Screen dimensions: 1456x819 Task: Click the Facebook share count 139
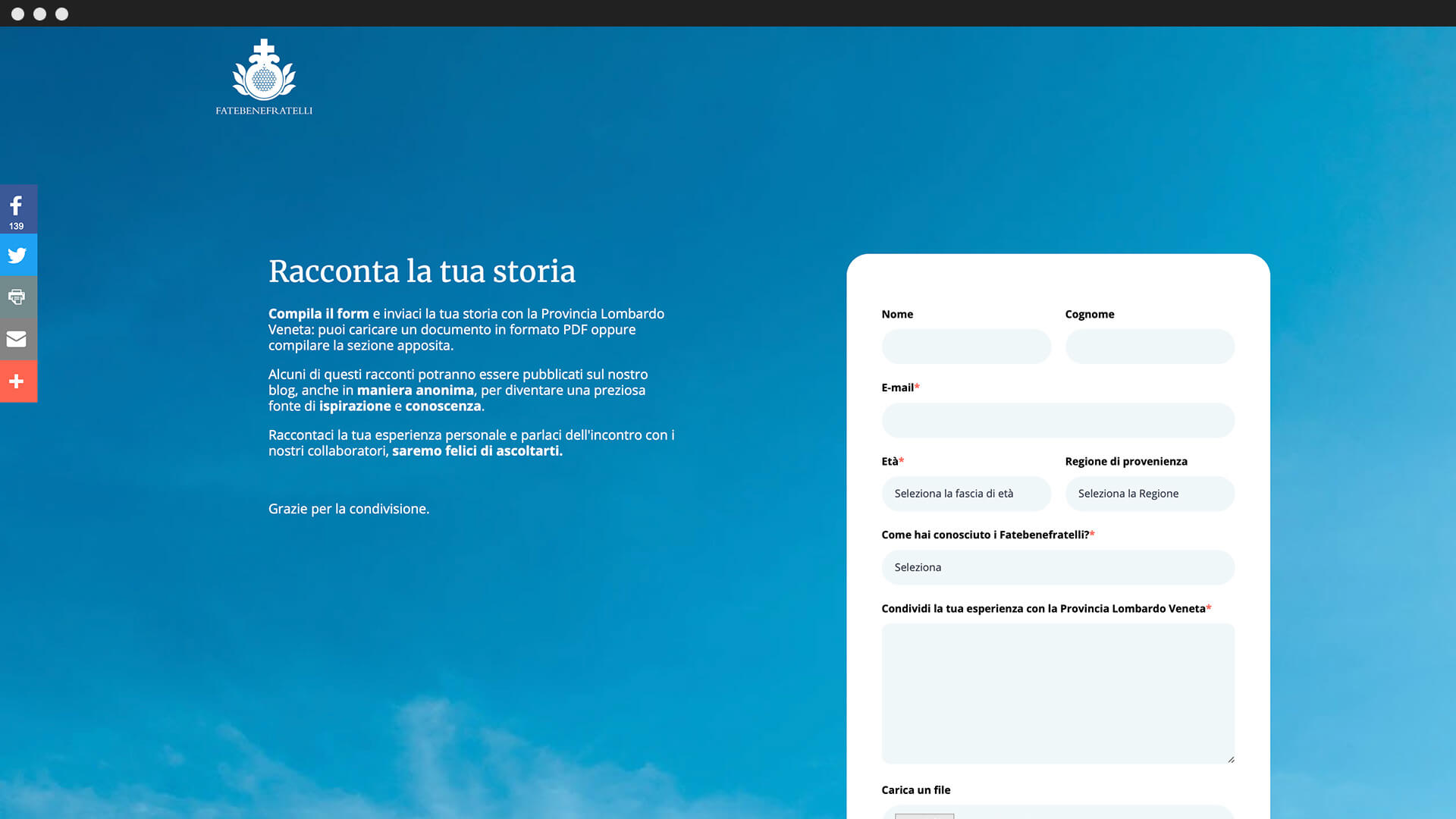click(x=17, y=226)
